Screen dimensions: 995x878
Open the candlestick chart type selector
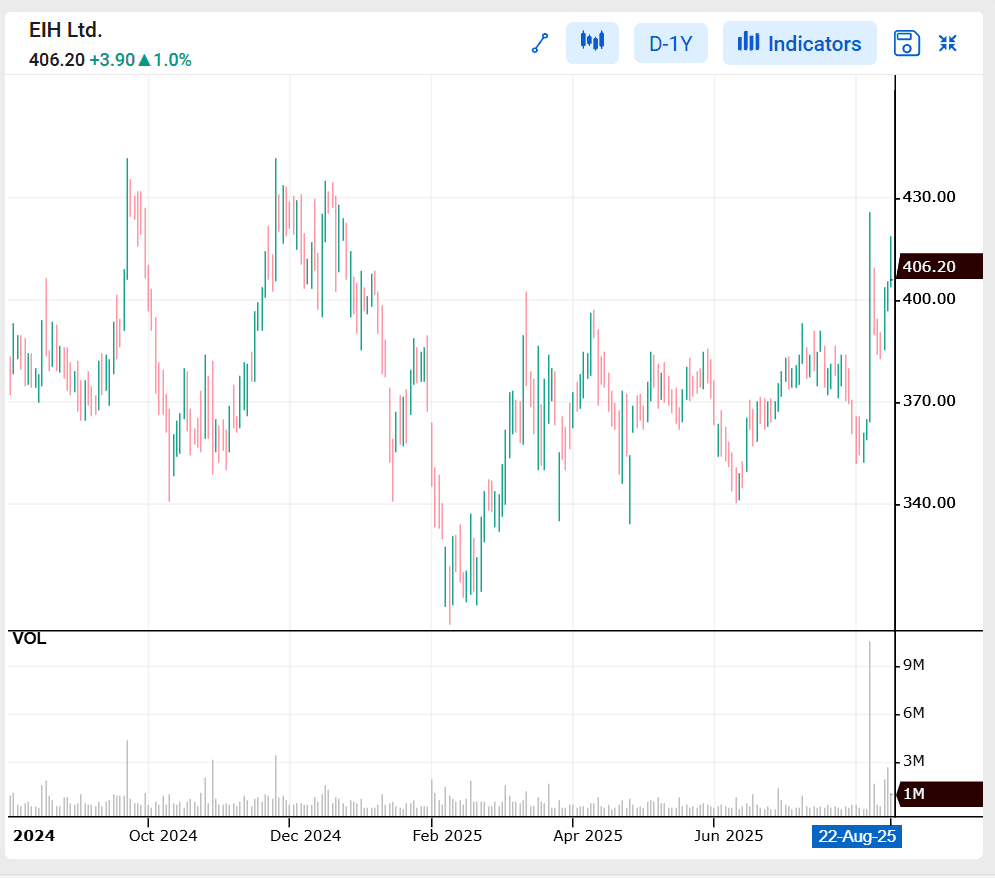pos(592,43)
